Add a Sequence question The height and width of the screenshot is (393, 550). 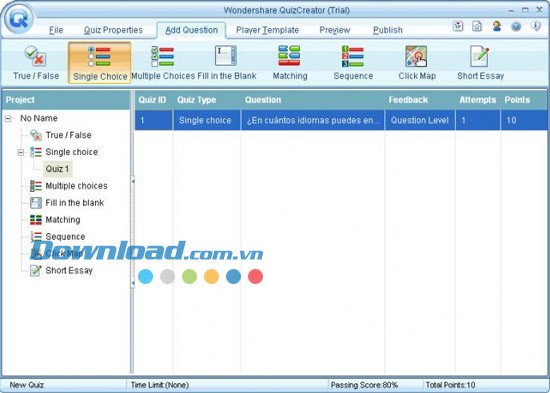tap(353, 63)
